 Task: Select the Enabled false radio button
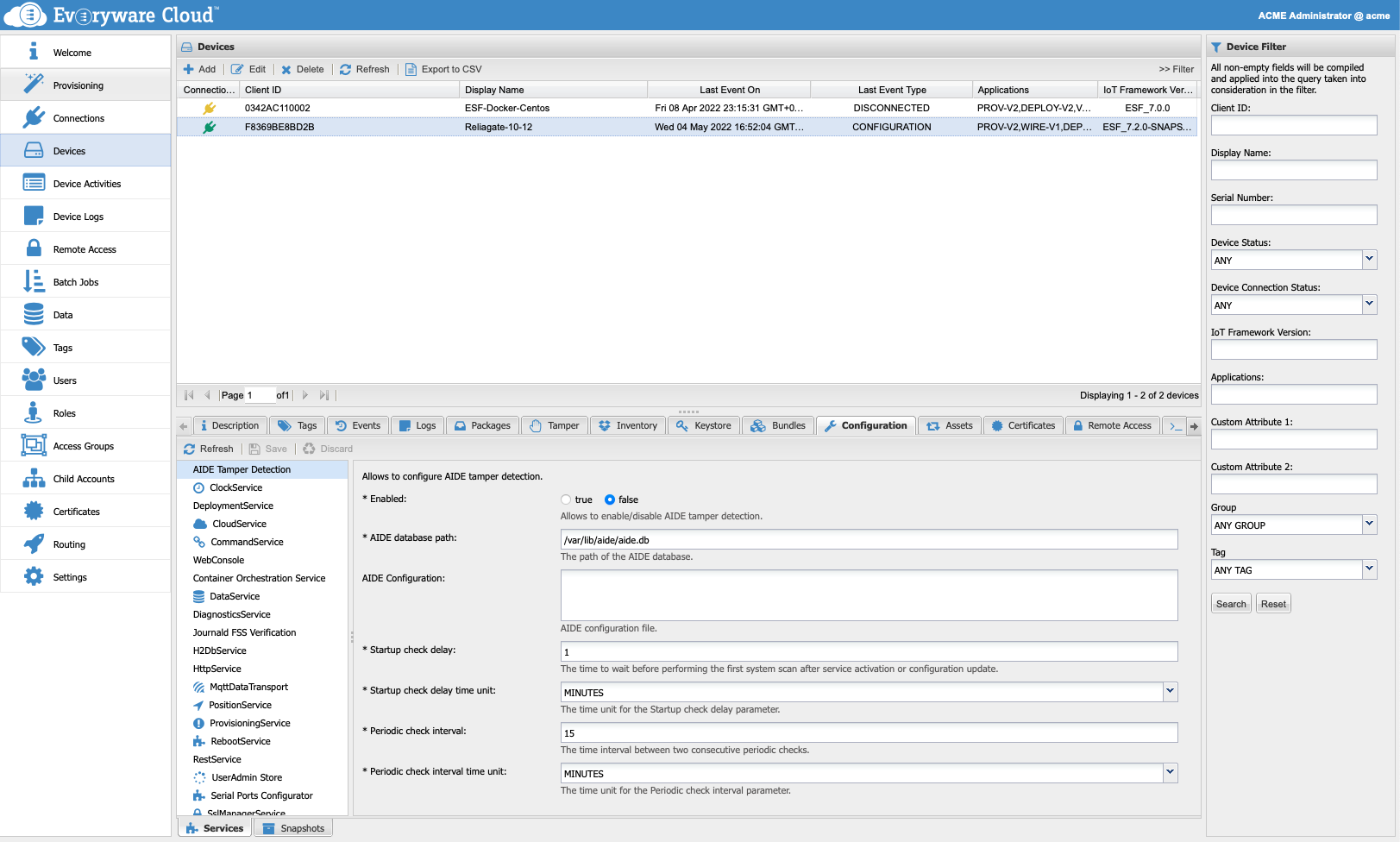610,500
